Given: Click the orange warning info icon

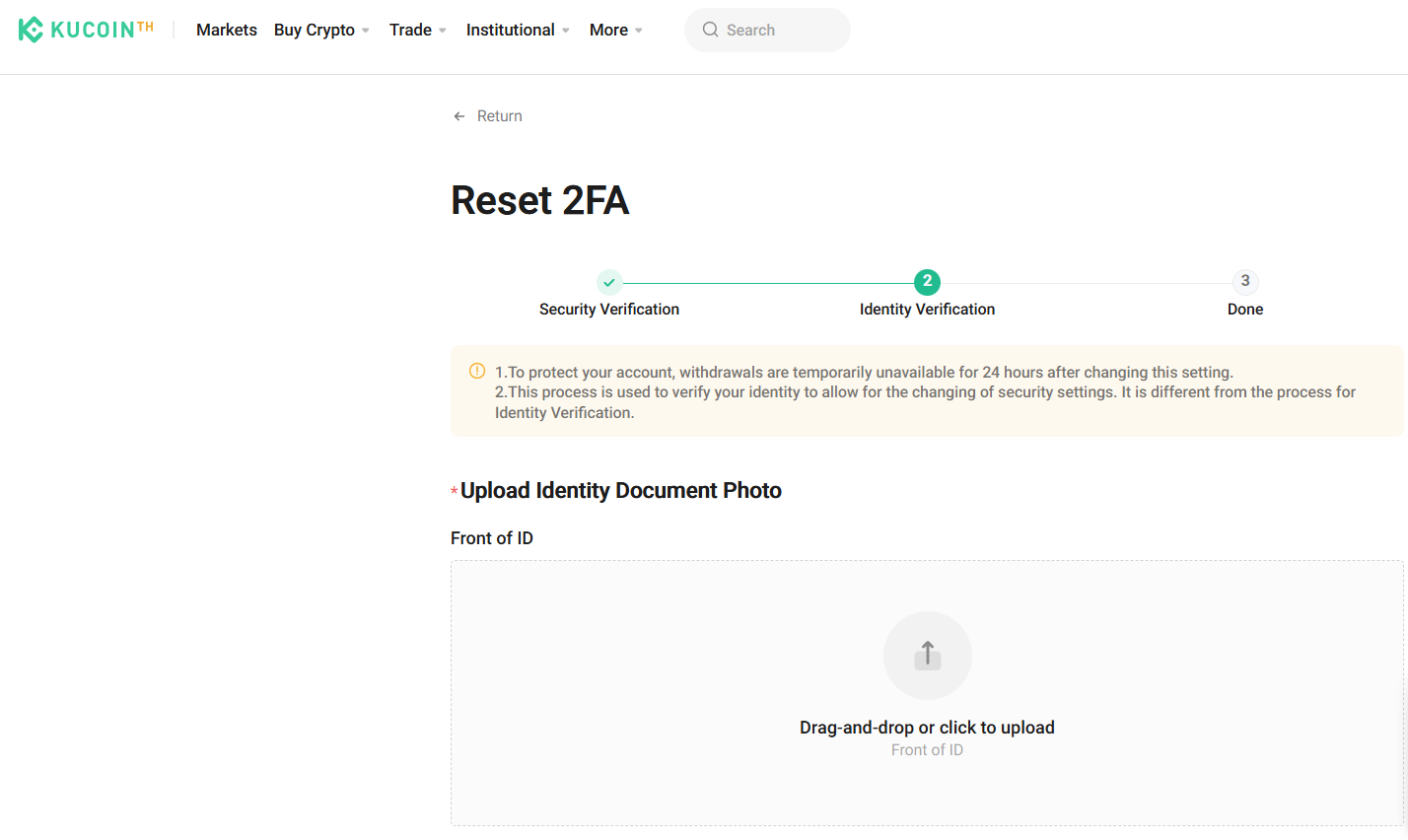Looking at the screenshot, I should pyautogui.click(x=477, y=372).
